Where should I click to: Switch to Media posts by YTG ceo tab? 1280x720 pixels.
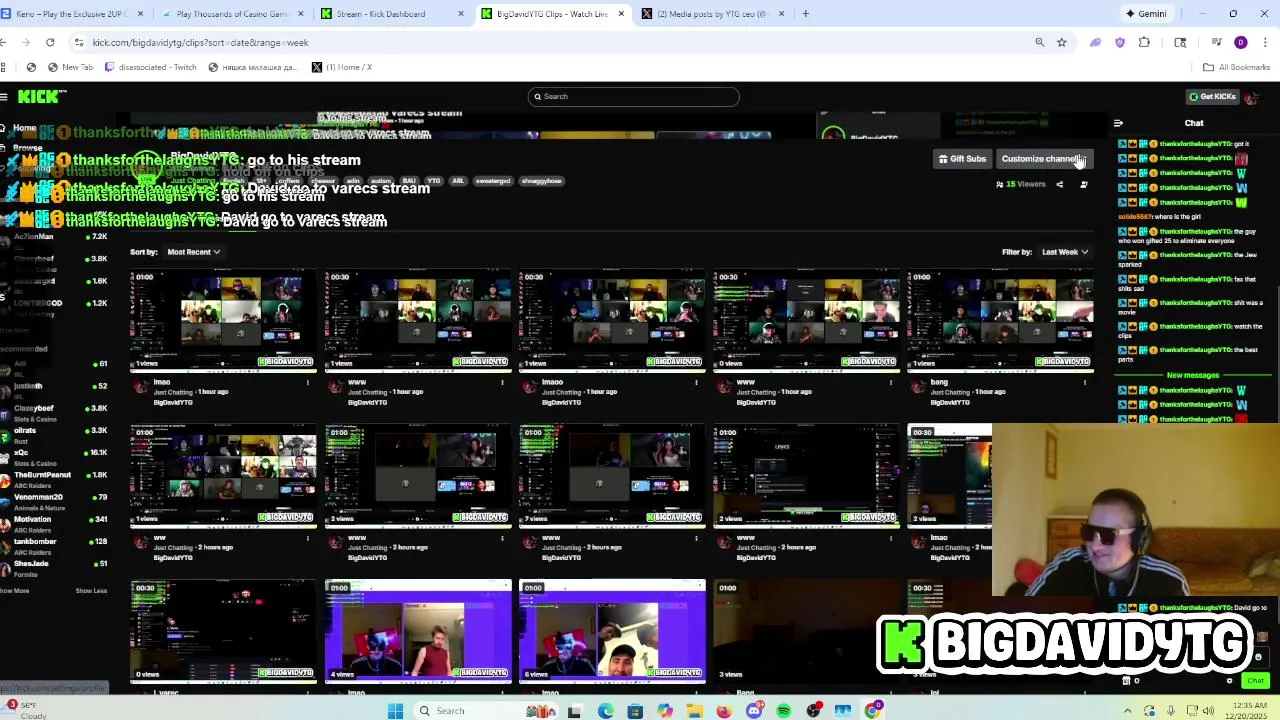(x=712, y=14)
